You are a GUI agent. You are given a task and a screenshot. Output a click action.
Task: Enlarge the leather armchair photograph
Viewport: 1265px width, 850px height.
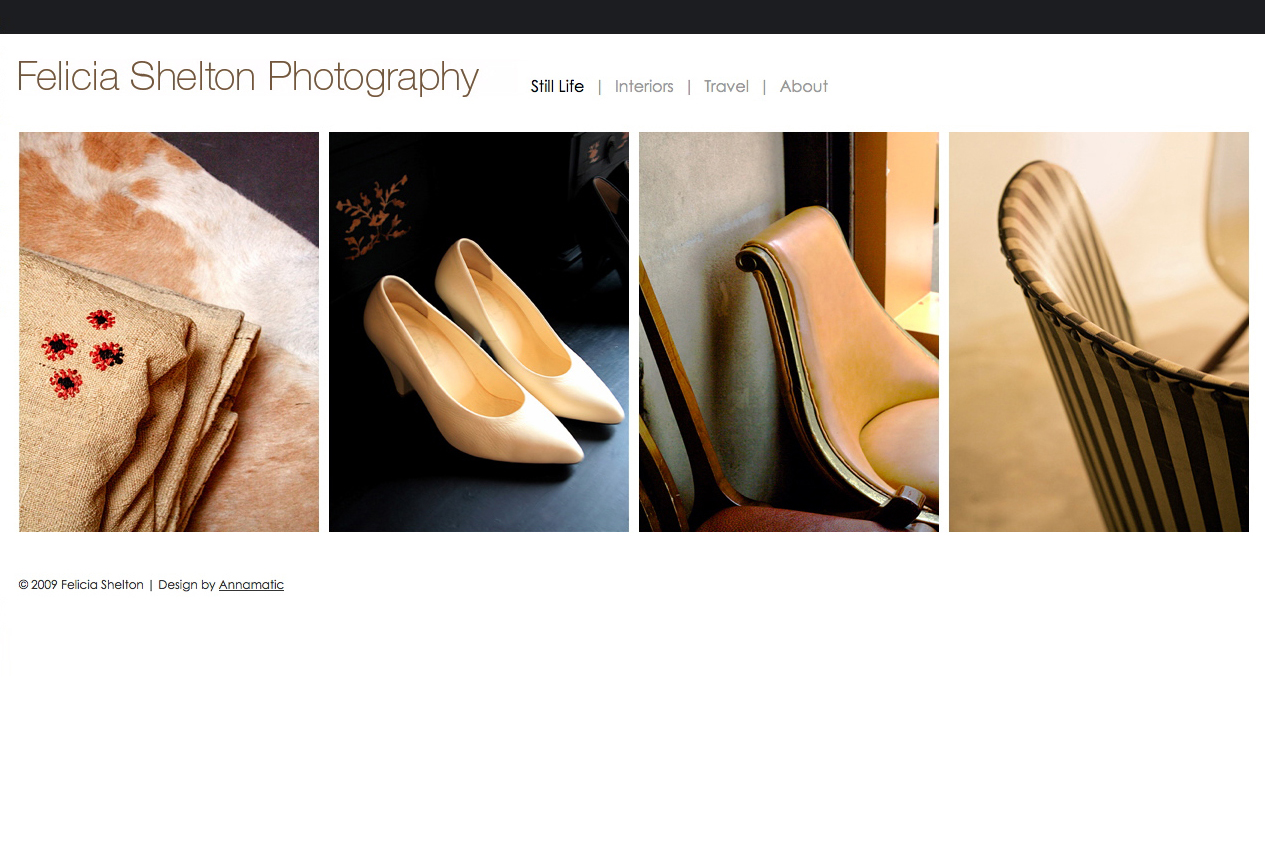click(x=788, y=331)
